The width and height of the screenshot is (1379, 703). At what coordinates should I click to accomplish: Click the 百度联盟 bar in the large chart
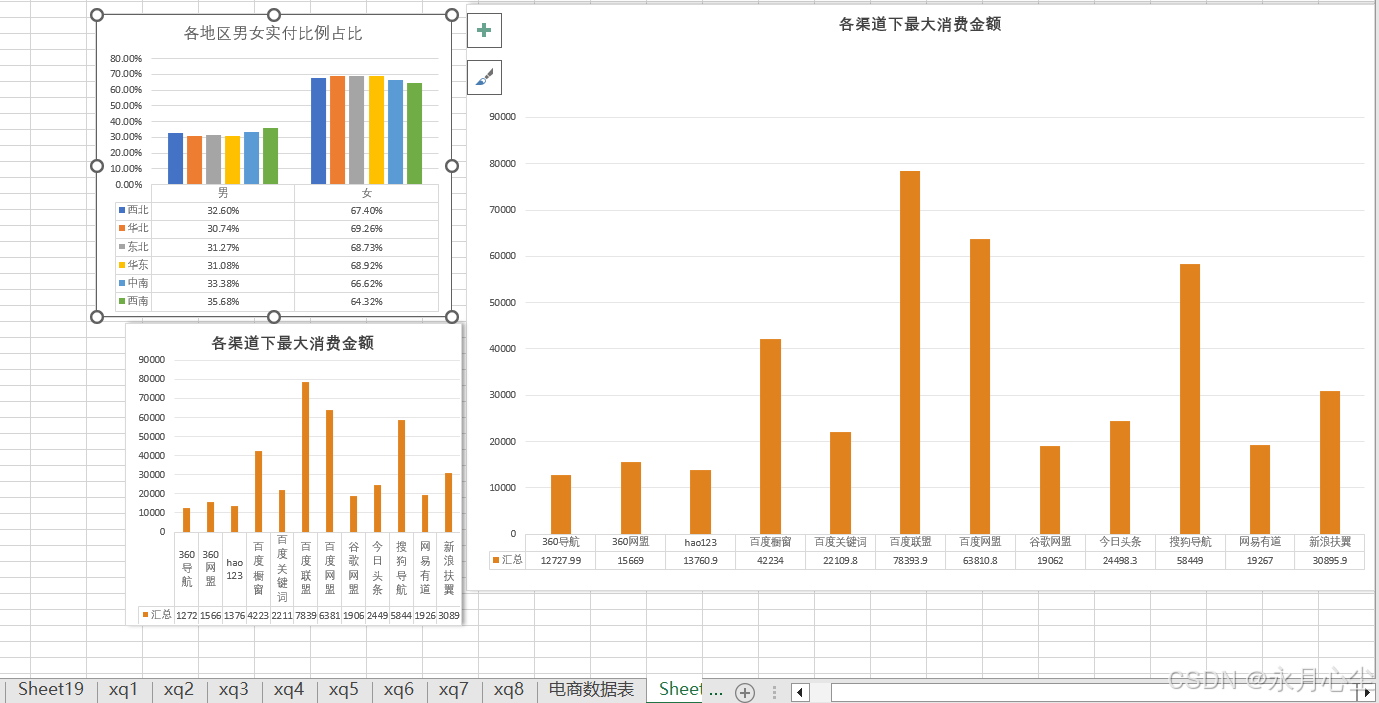click(x=910, y=352)
